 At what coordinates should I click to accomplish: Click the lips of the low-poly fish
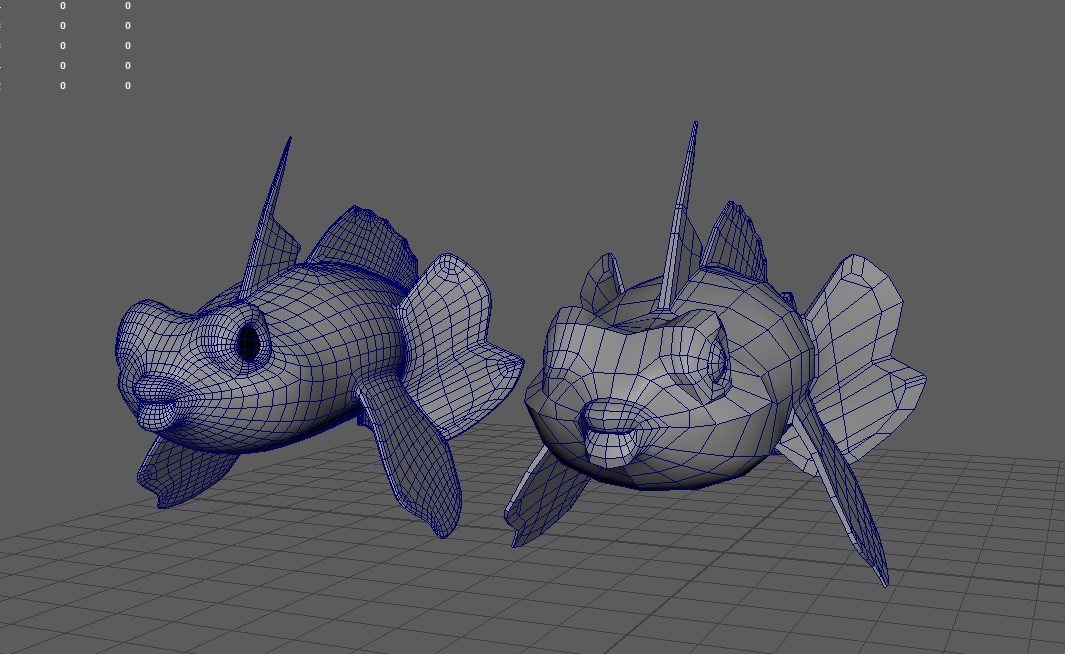click(613, 431)
